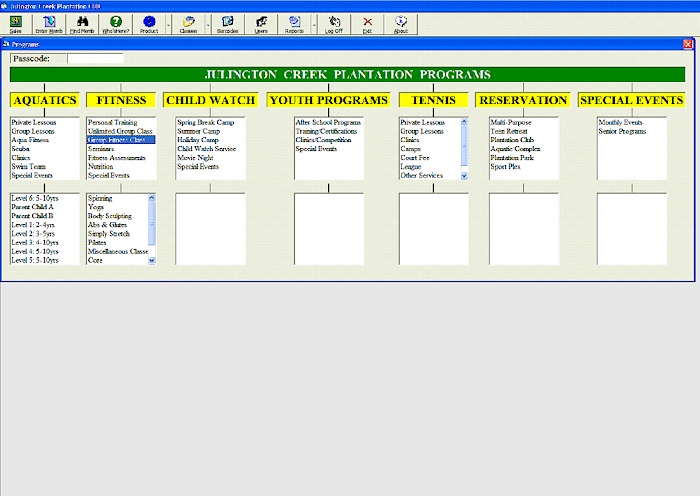Click the FITNESS category header
700x496 pixels.
coord(121,100)
